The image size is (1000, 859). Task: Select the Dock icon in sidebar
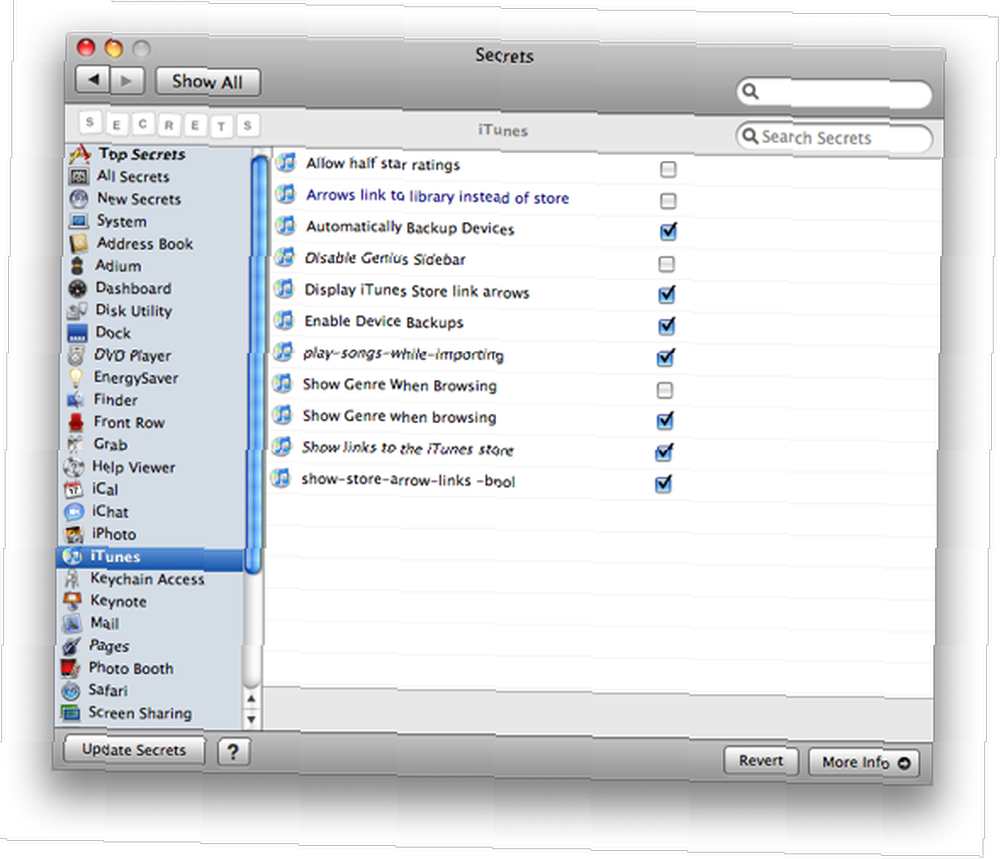(x=77, y=333)
